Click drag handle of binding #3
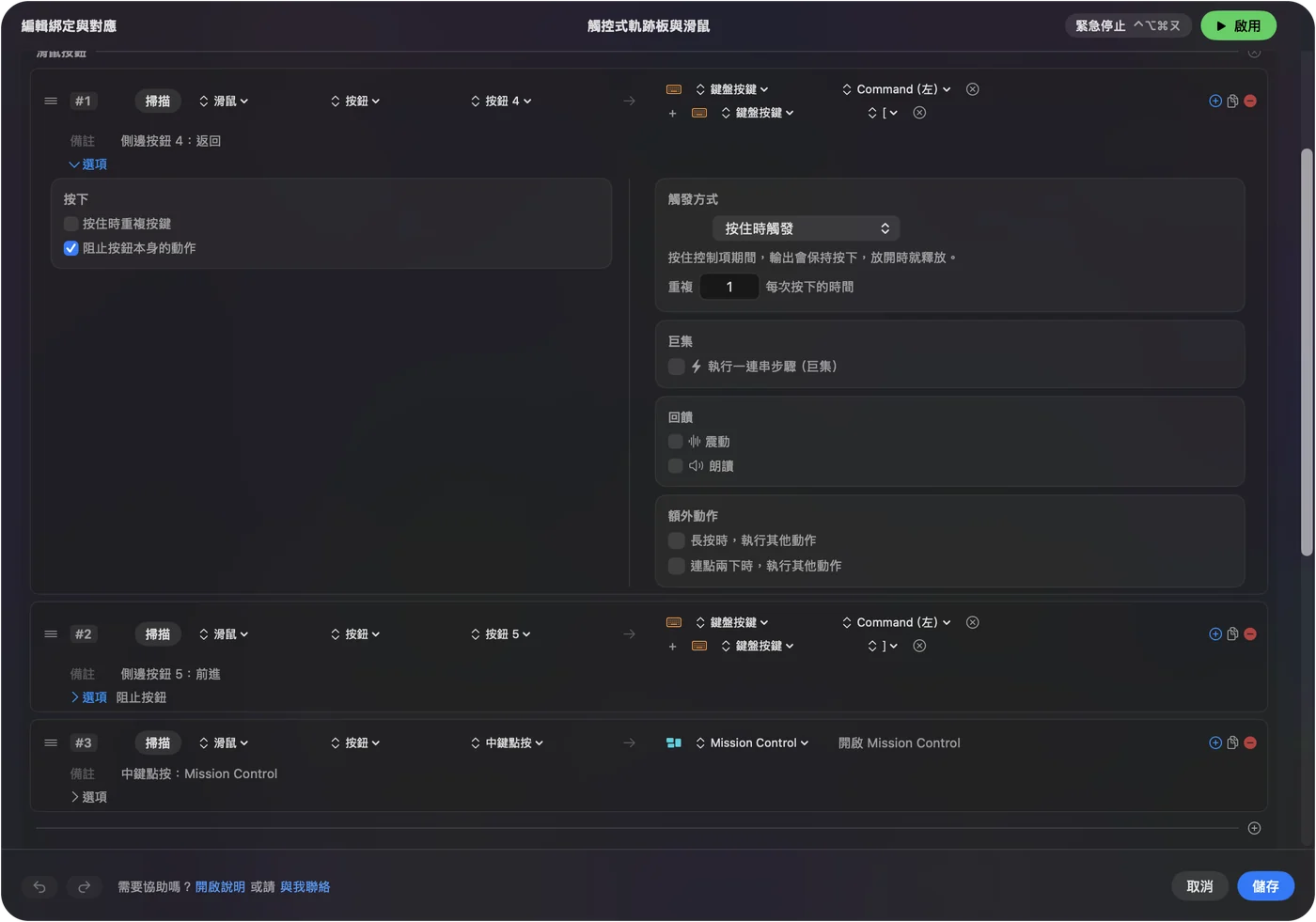 tap(51, 742)
